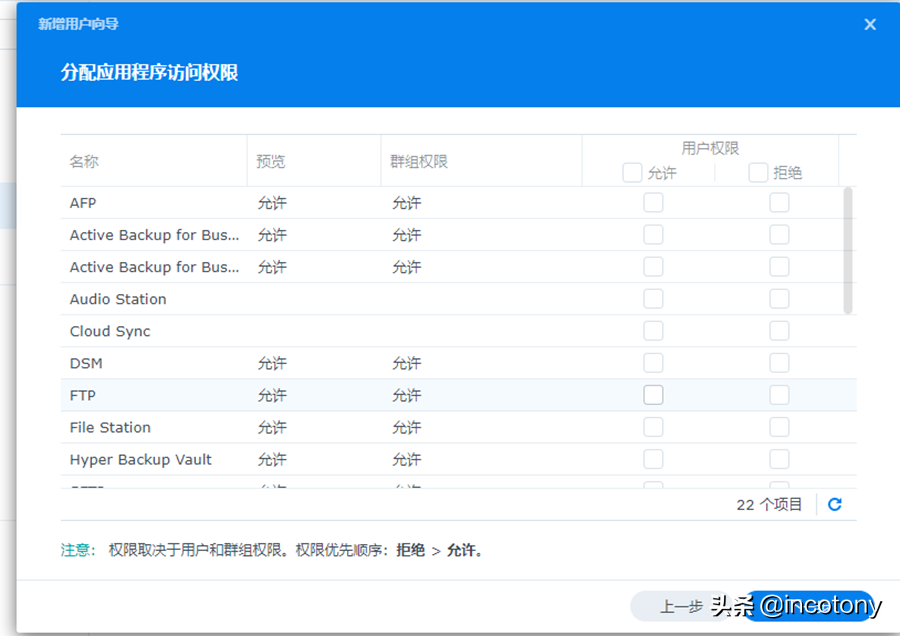Click the 22 个项目 item count

[x=769, y=505]
